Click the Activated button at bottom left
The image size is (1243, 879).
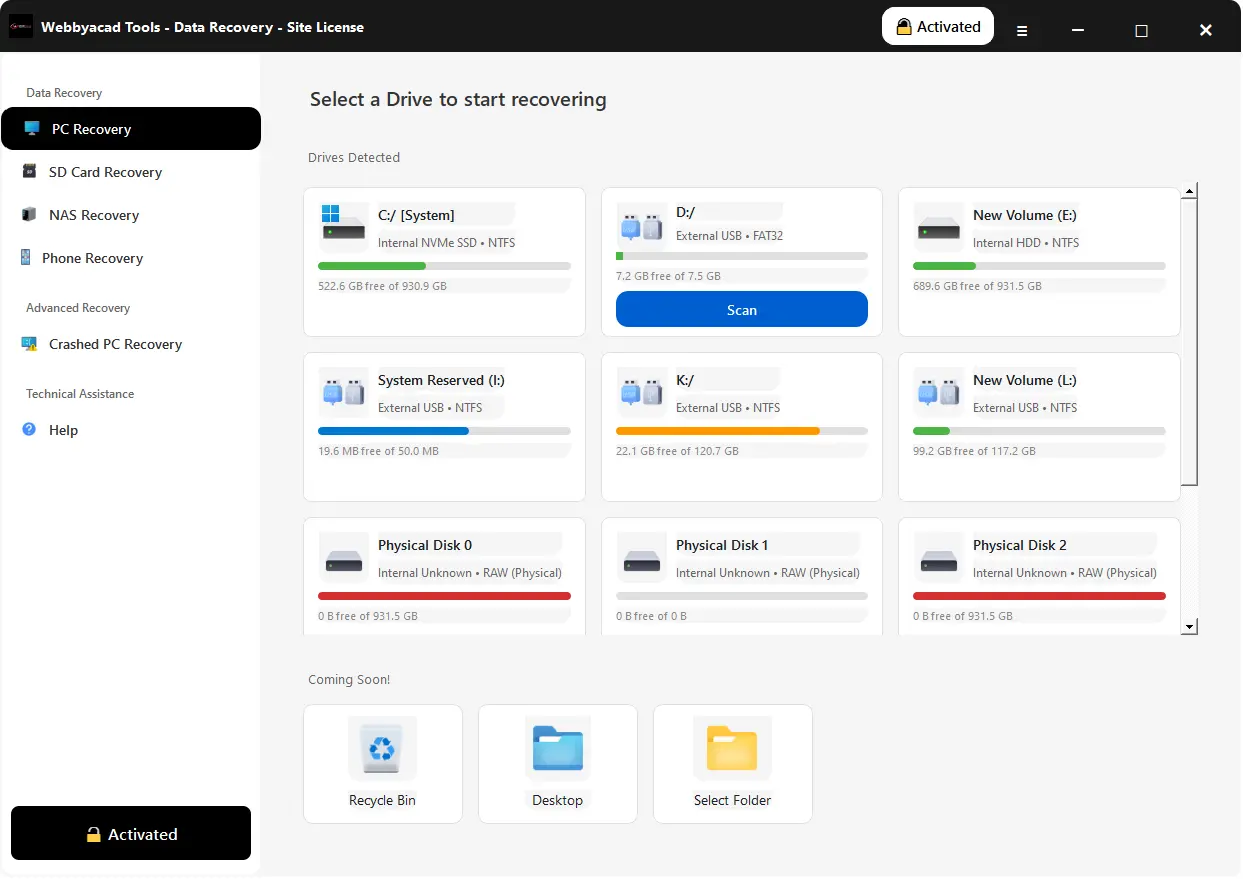pyautogui.click(x=131, y=834)
